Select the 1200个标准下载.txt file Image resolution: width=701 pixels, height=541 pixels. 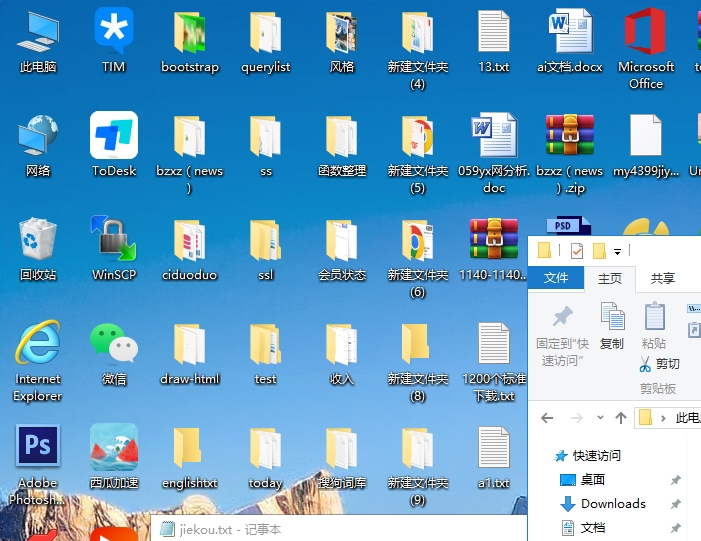click(x=494, y=362)
